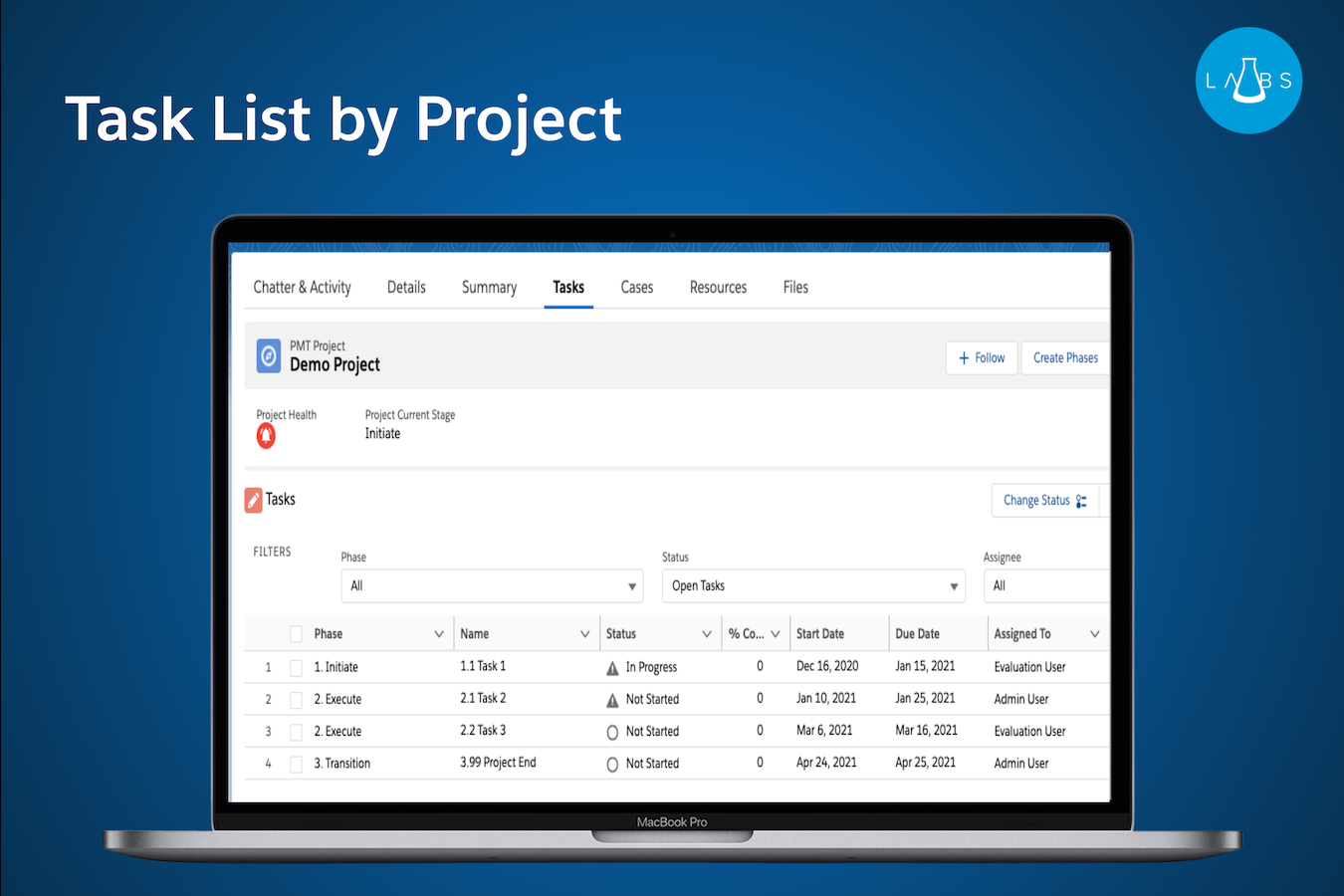Image resolution: width=1344 pixels, height=896 pixels.
Task: Click the plus icon on the Follow button
Action: 963,357
